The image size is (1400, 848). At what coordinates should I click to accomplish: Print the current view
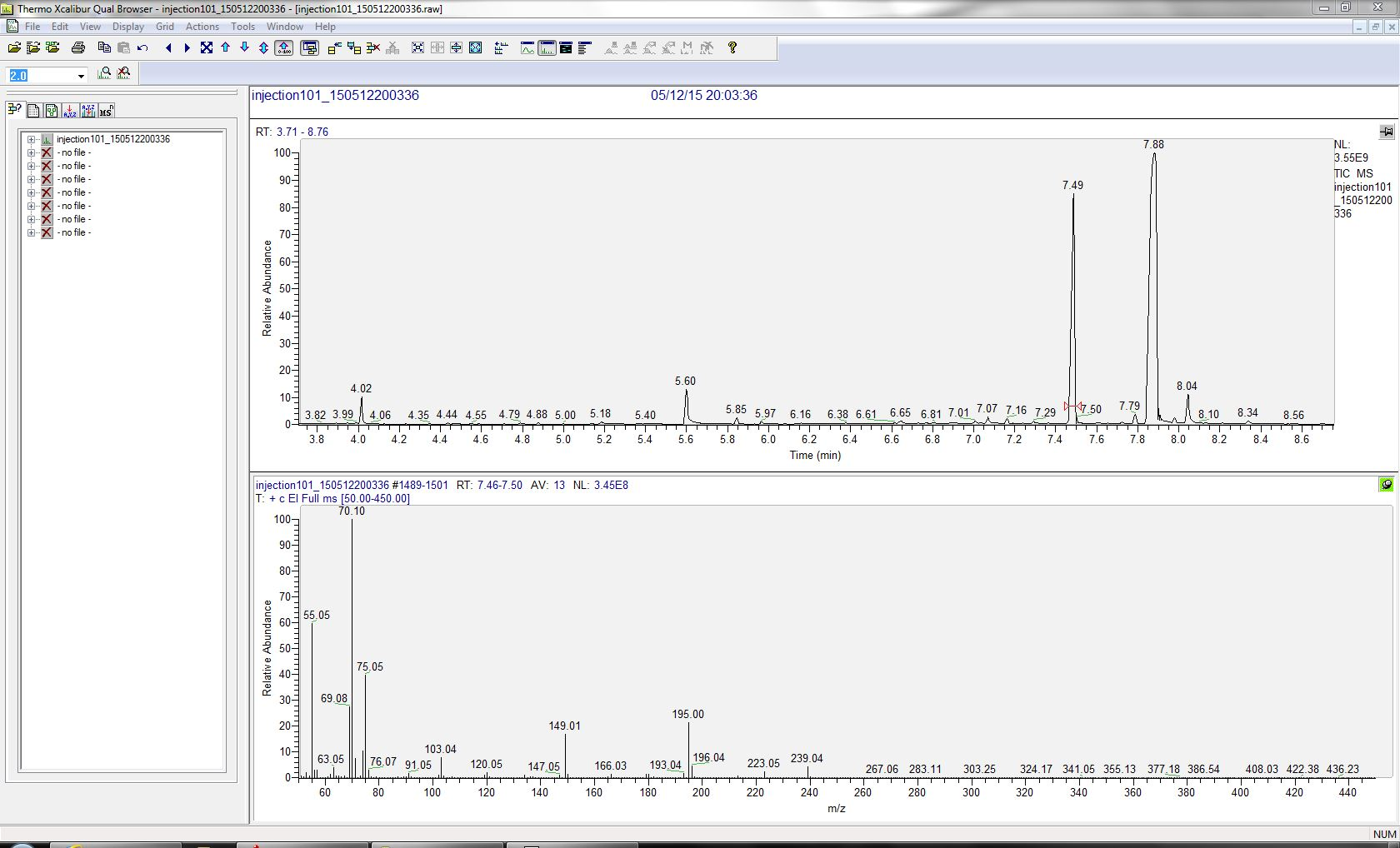coord(78,47)
